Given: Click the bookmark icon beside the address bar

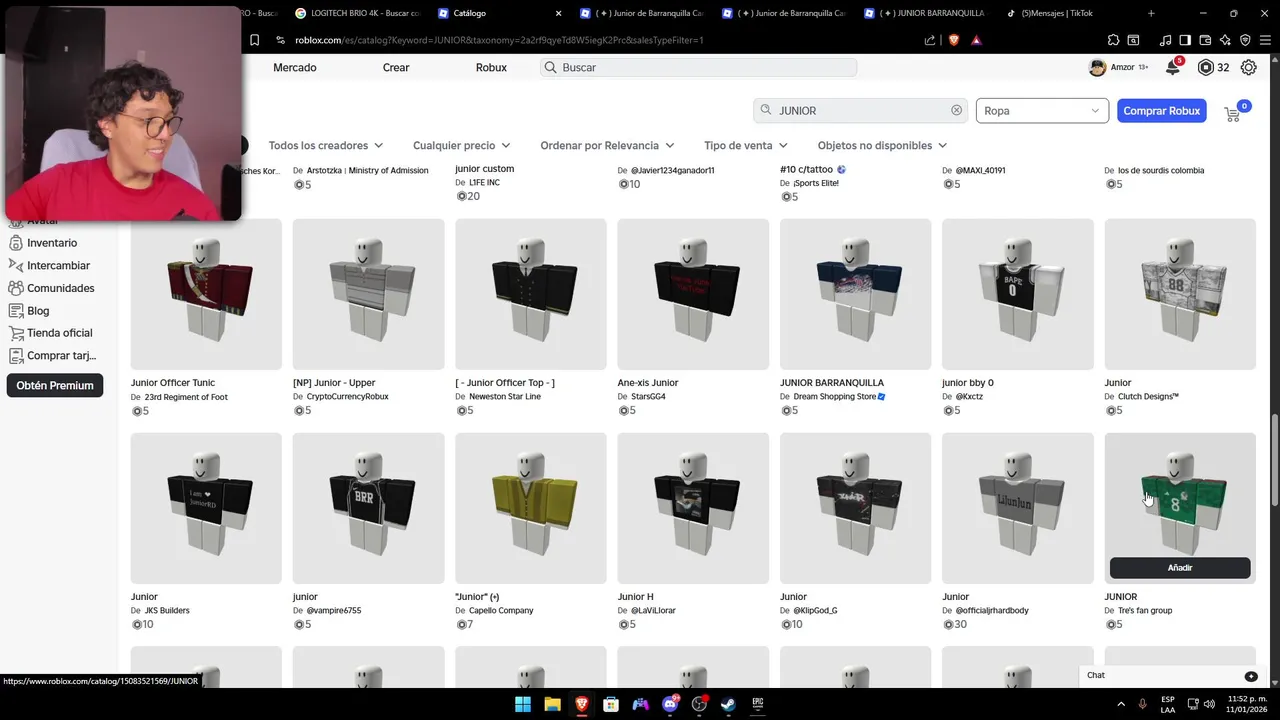Looking at the screenshot, I should tap(254, 40).
